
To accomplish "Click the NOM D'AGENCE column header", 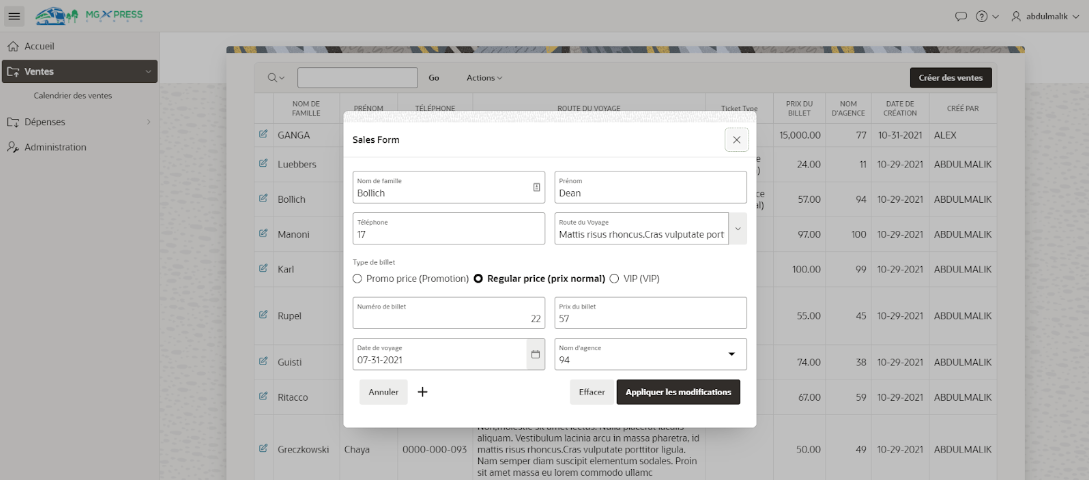I will [847, 108].
